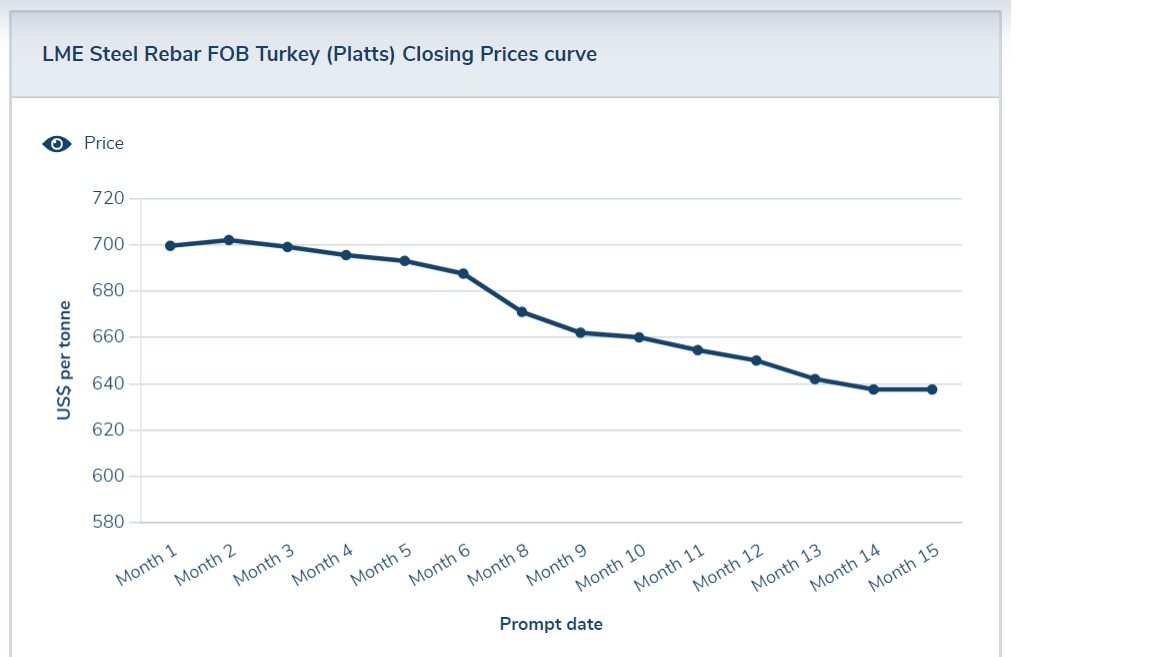The width and height of the screenshot is (1152, 657).
Task: Select the final Month 15 data point
Action: [932, 389]
